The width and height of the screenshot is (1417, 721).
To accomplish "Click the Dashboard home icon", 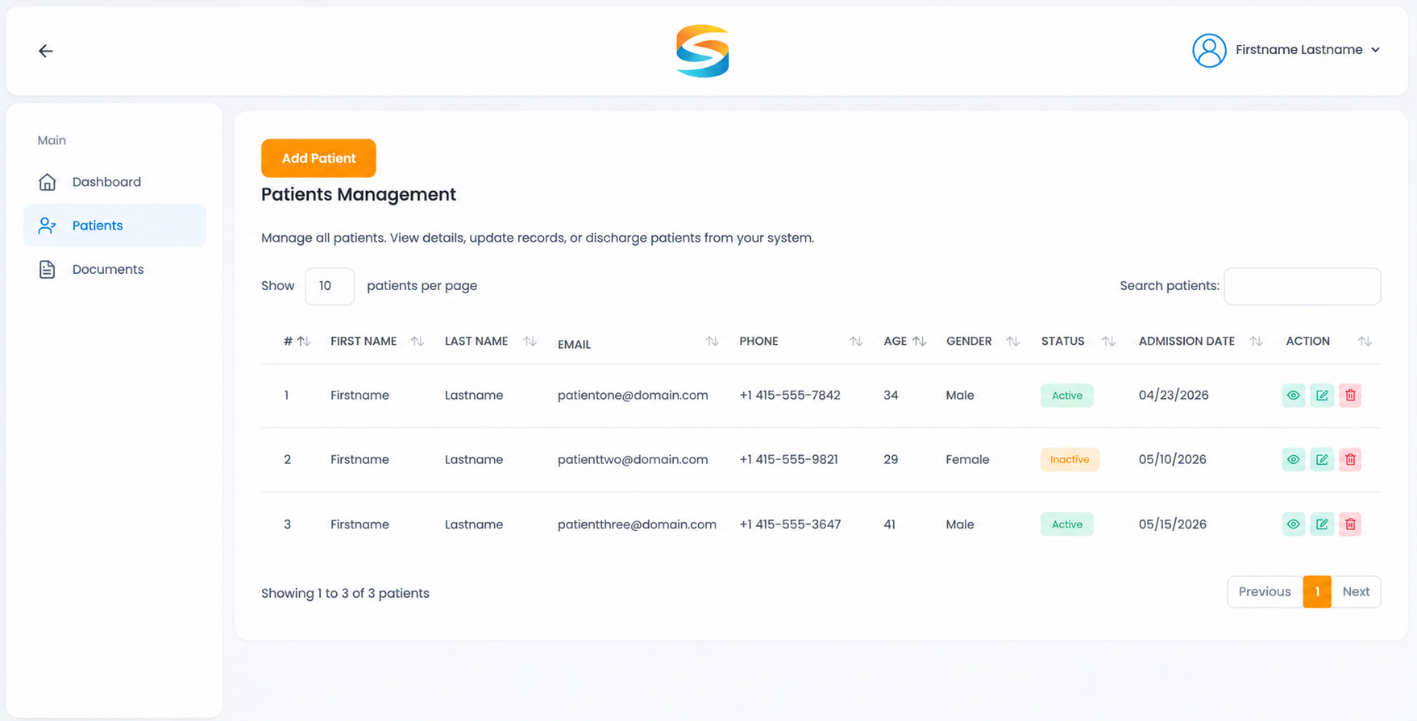I will pos(47,182).
